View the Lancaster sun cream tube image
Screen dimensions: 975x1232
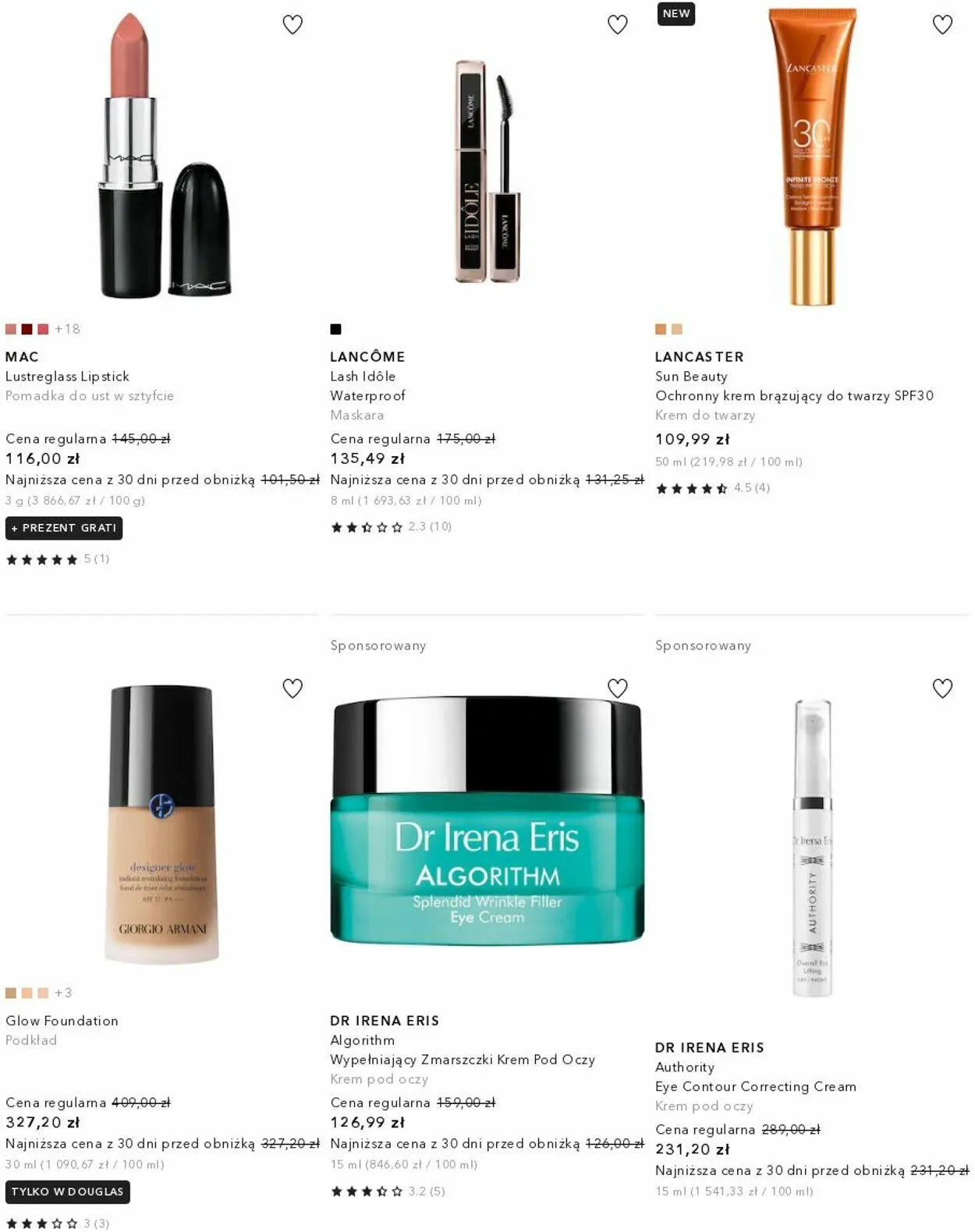pos(812,156)
